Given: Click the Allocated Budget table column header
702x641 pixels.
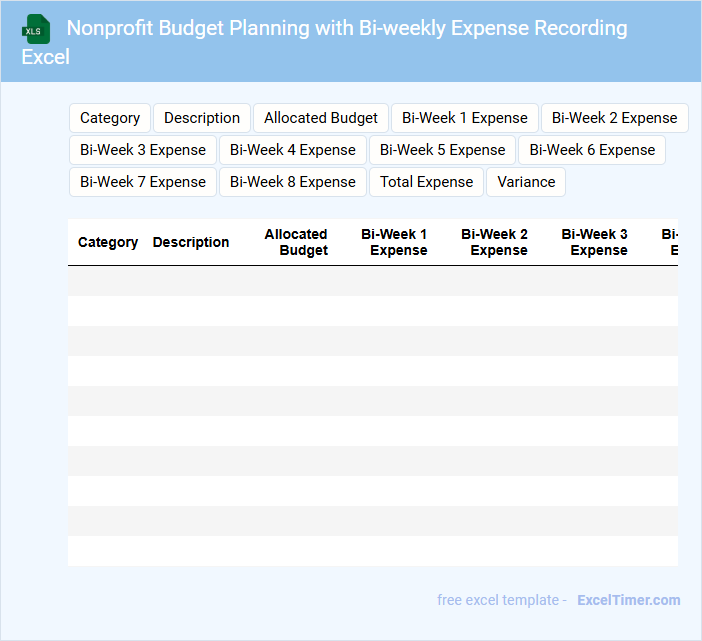Looking at the screenshot, I should click(297, 242).
